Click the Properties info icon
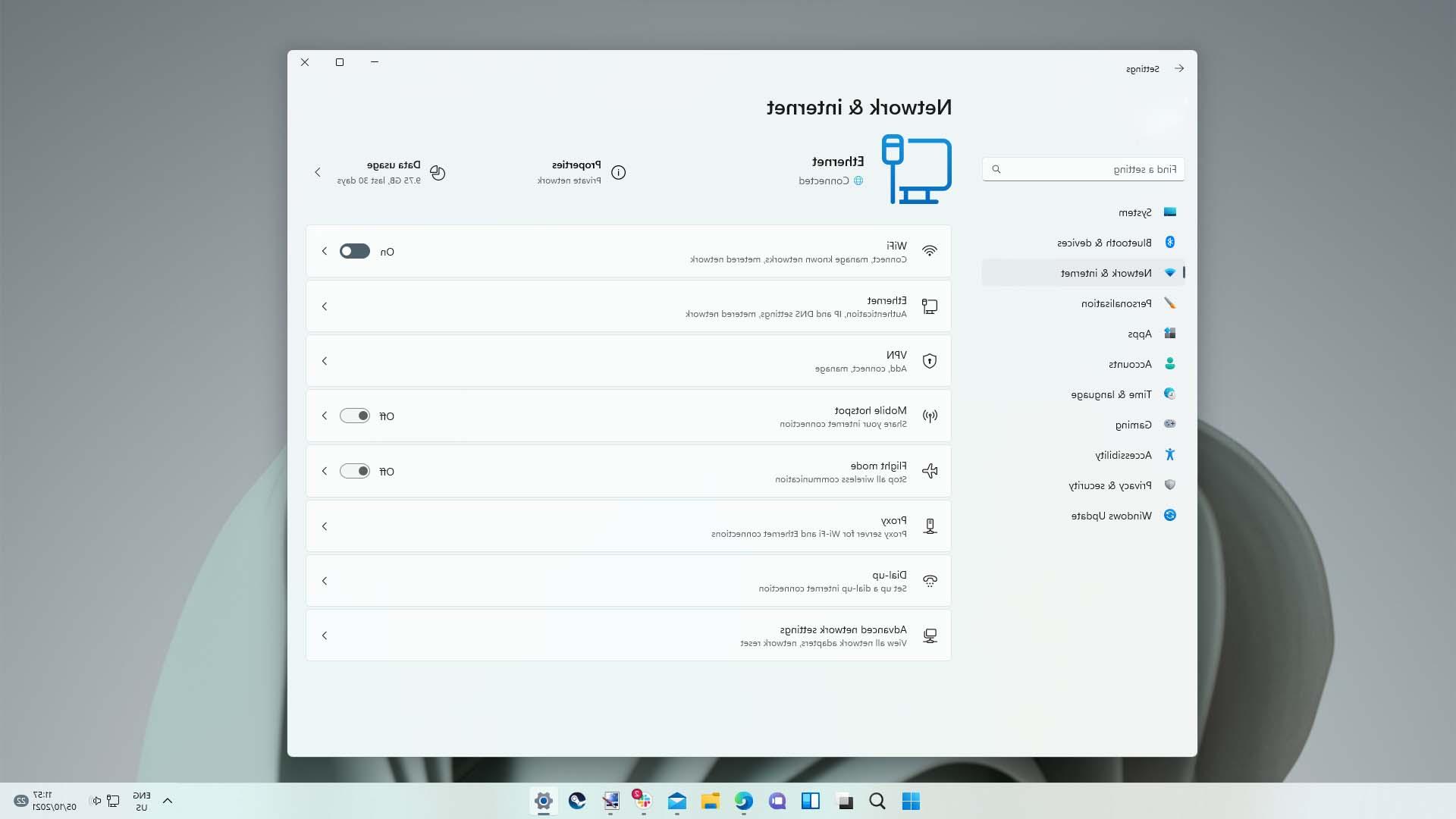 619,172
